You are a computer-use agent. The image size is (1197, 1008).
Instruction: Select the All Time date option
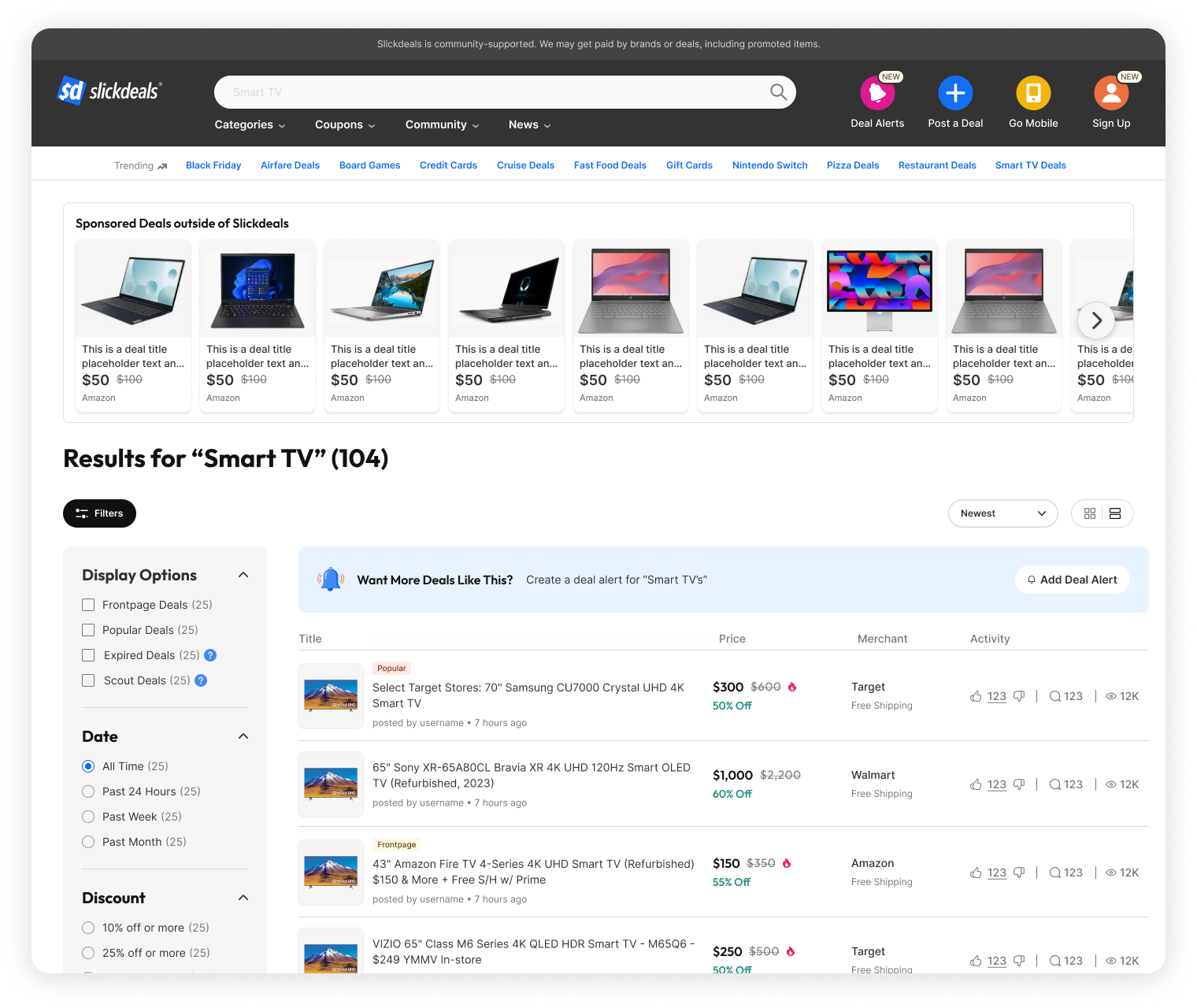coord(88,766)
